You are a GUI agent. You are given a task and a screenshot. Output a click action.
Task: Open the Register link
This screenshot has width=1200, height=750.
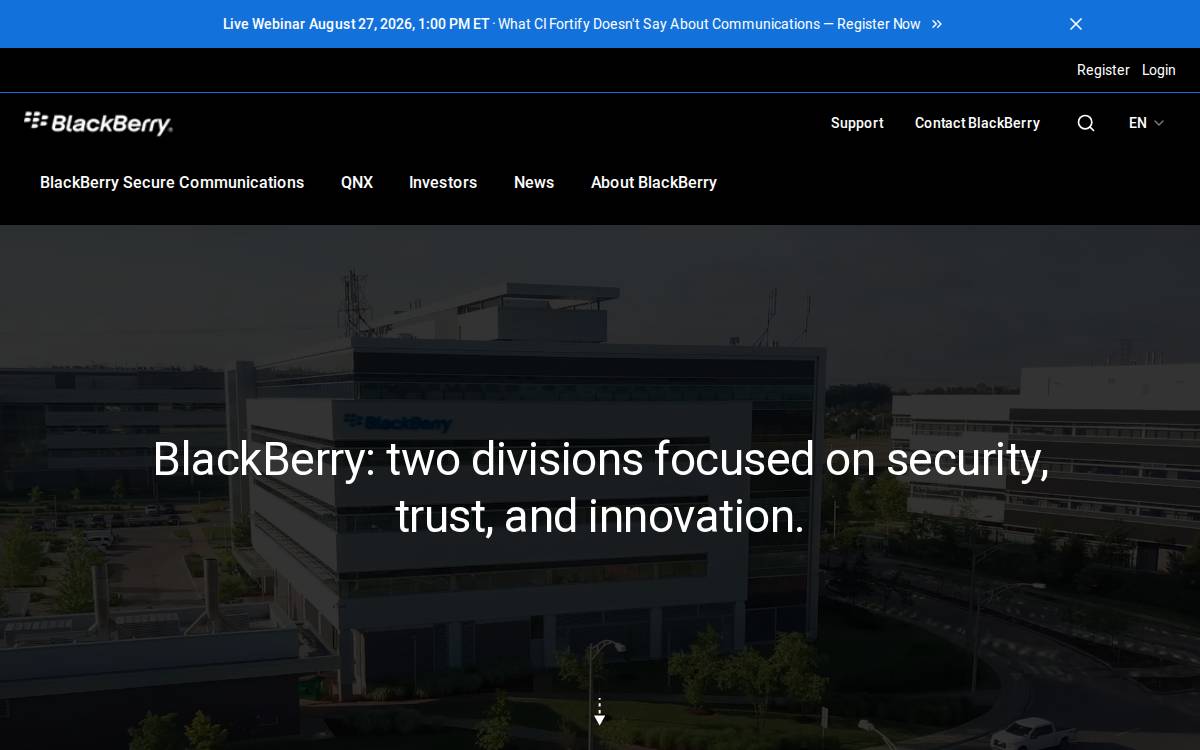pos(1103,70)
